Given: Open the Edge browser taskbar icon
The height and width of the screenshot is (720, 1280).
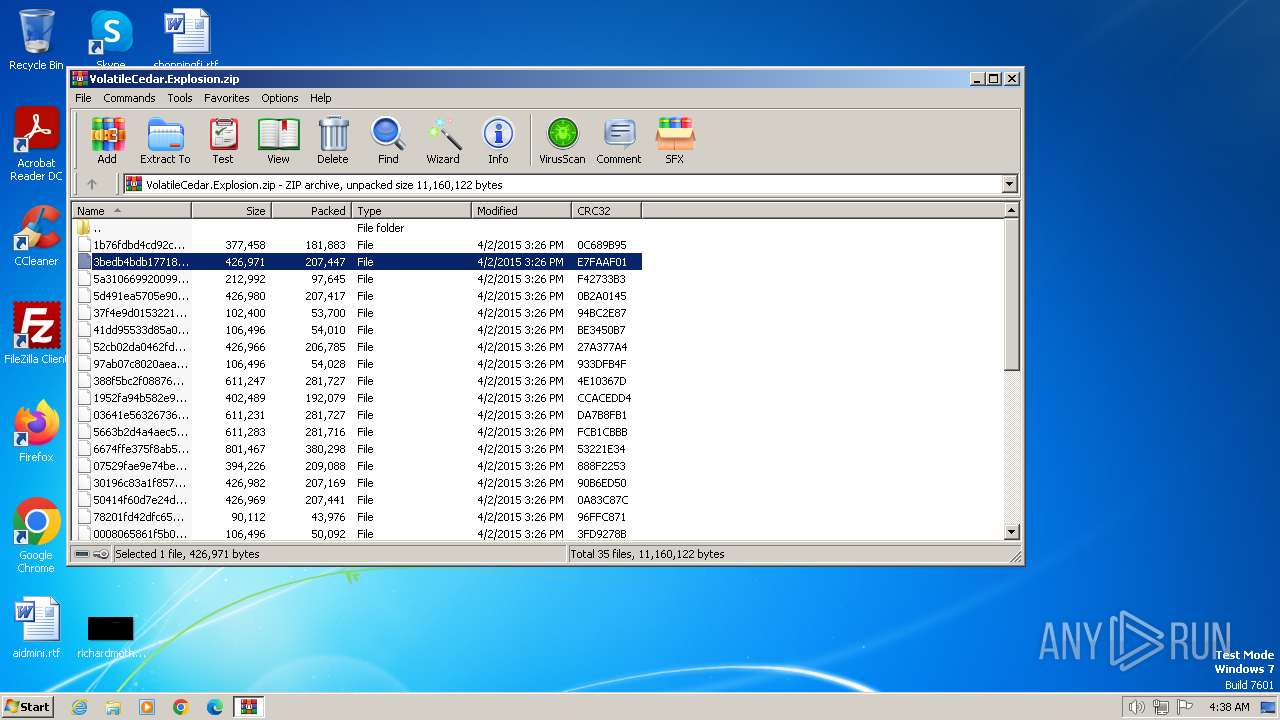Looking at the screenshot, I should click(215, 707).
